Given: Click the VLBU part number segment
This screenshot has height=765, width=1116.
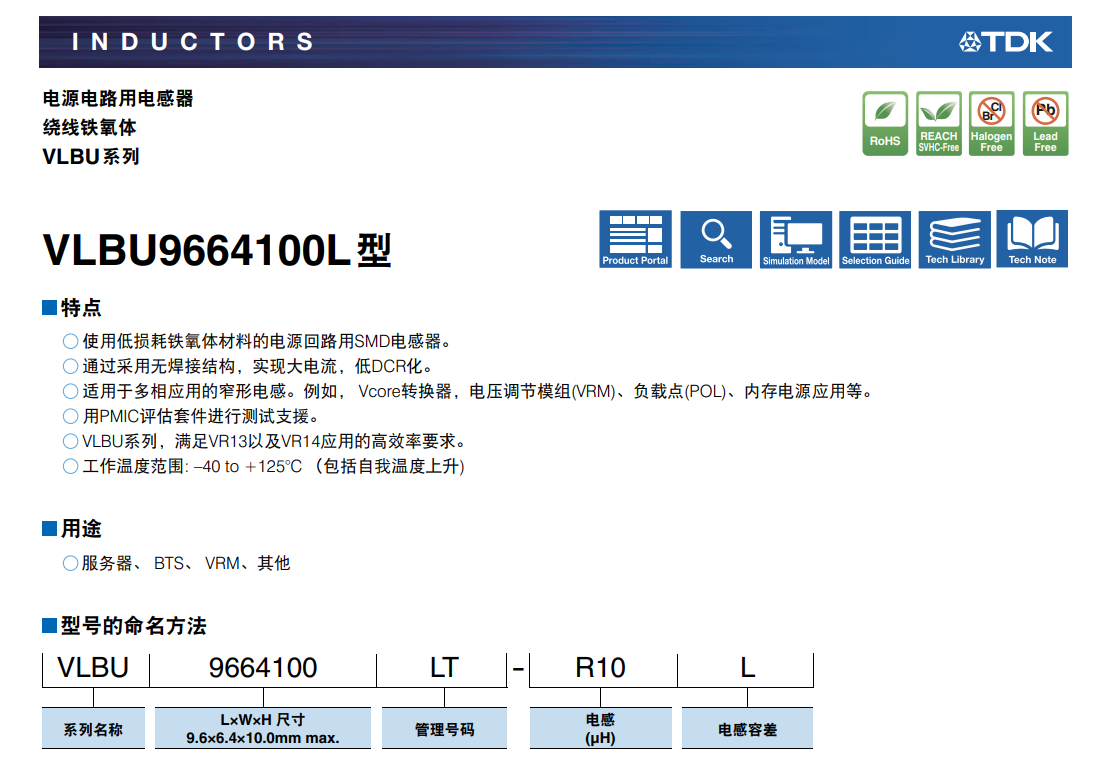Looking at the screenshot, I should click(x=93, y=668).
